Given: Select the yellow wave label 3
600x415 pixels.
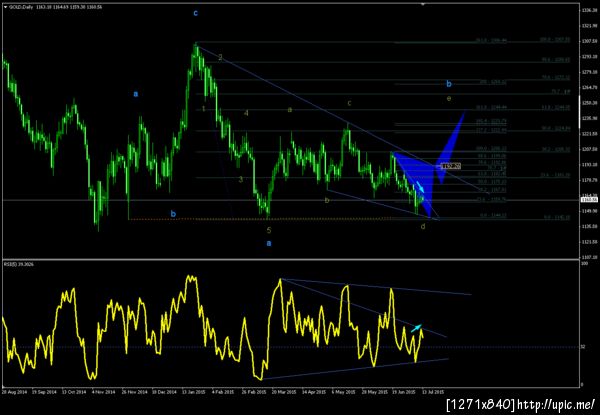Looking at the screenshot, I should coord(241,179).
